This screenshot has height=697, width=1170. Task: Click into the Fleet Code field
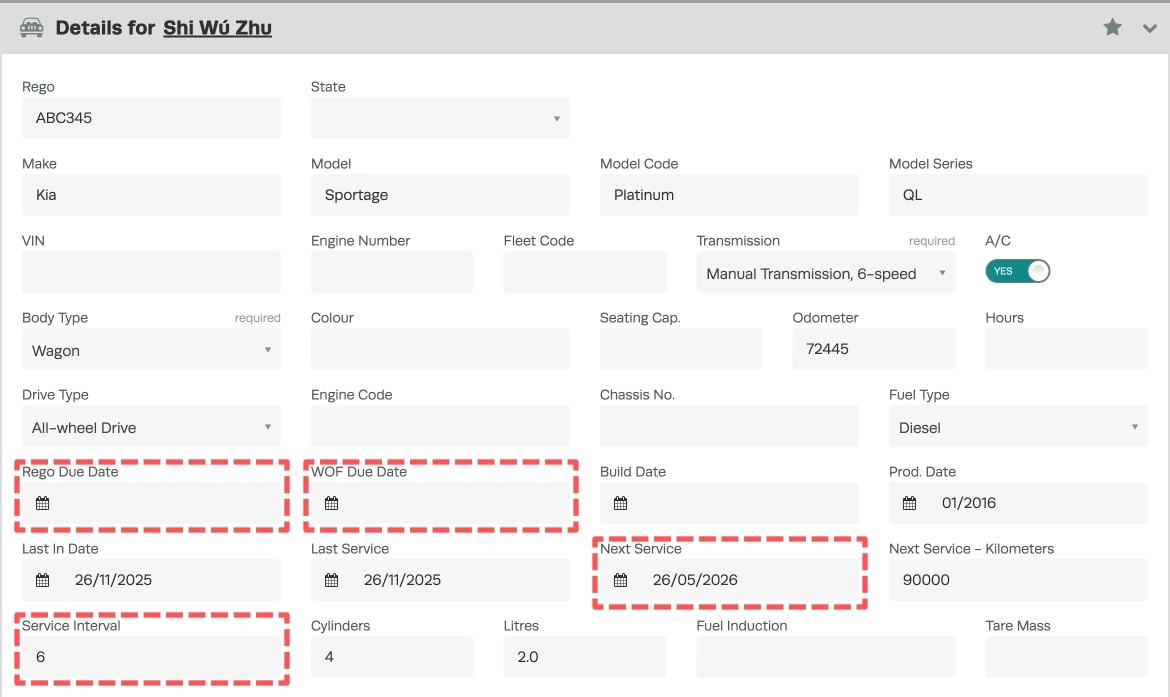coord(584,272)
